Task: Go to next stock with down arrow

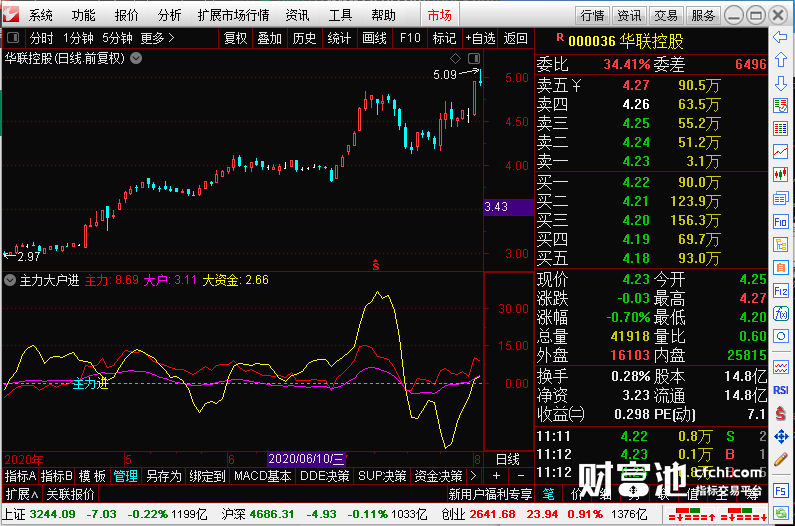Action: [780, 83]
